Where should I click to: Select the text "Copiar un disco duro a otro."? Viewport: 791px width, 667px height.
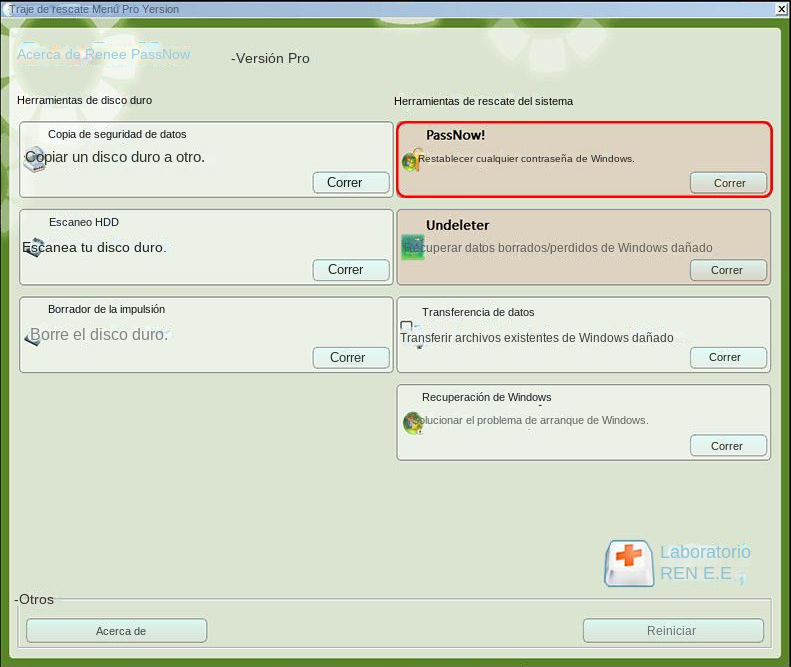coord(116,157)
